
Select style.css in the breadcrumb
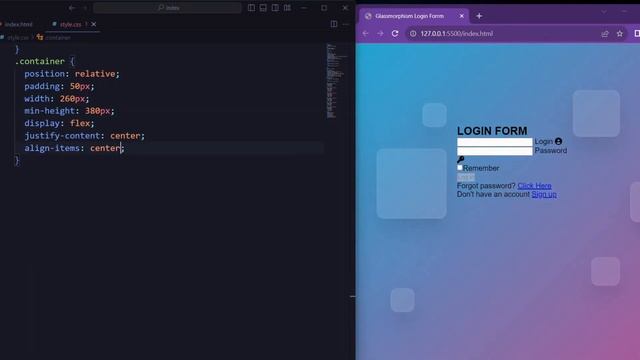click(x=18, y=38)
